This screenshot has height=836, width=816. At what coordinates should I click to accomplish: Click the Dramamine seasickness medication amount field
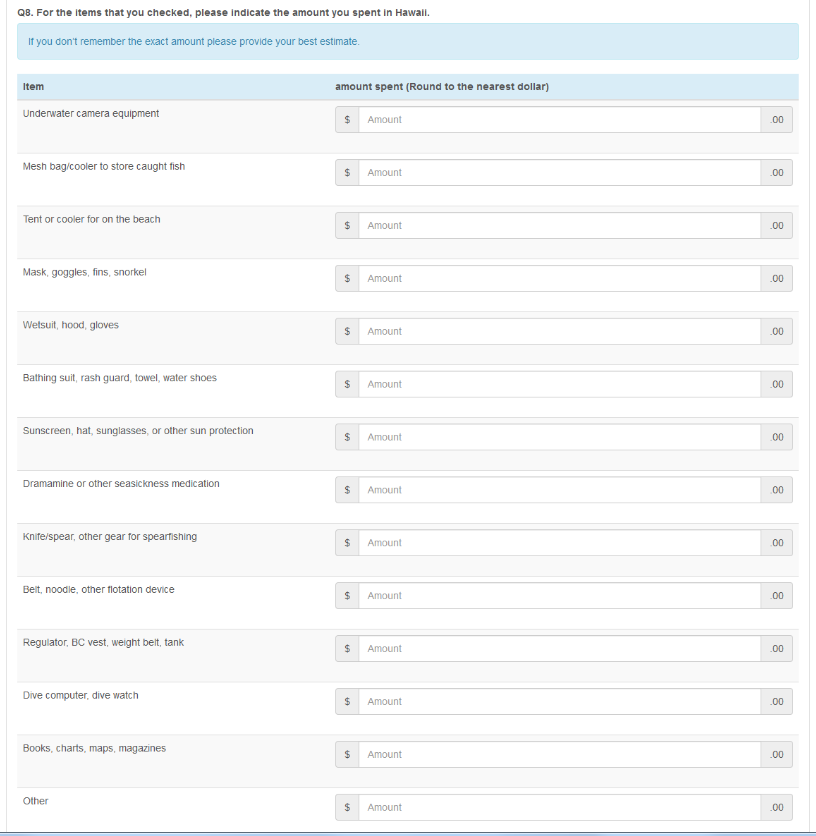coord(560,490)
